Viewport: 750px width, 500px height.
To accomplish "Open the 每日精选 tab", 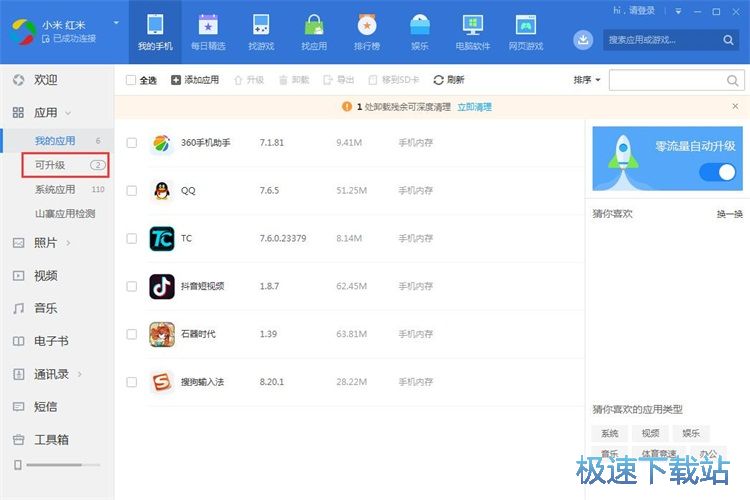I will pos(208,32).
